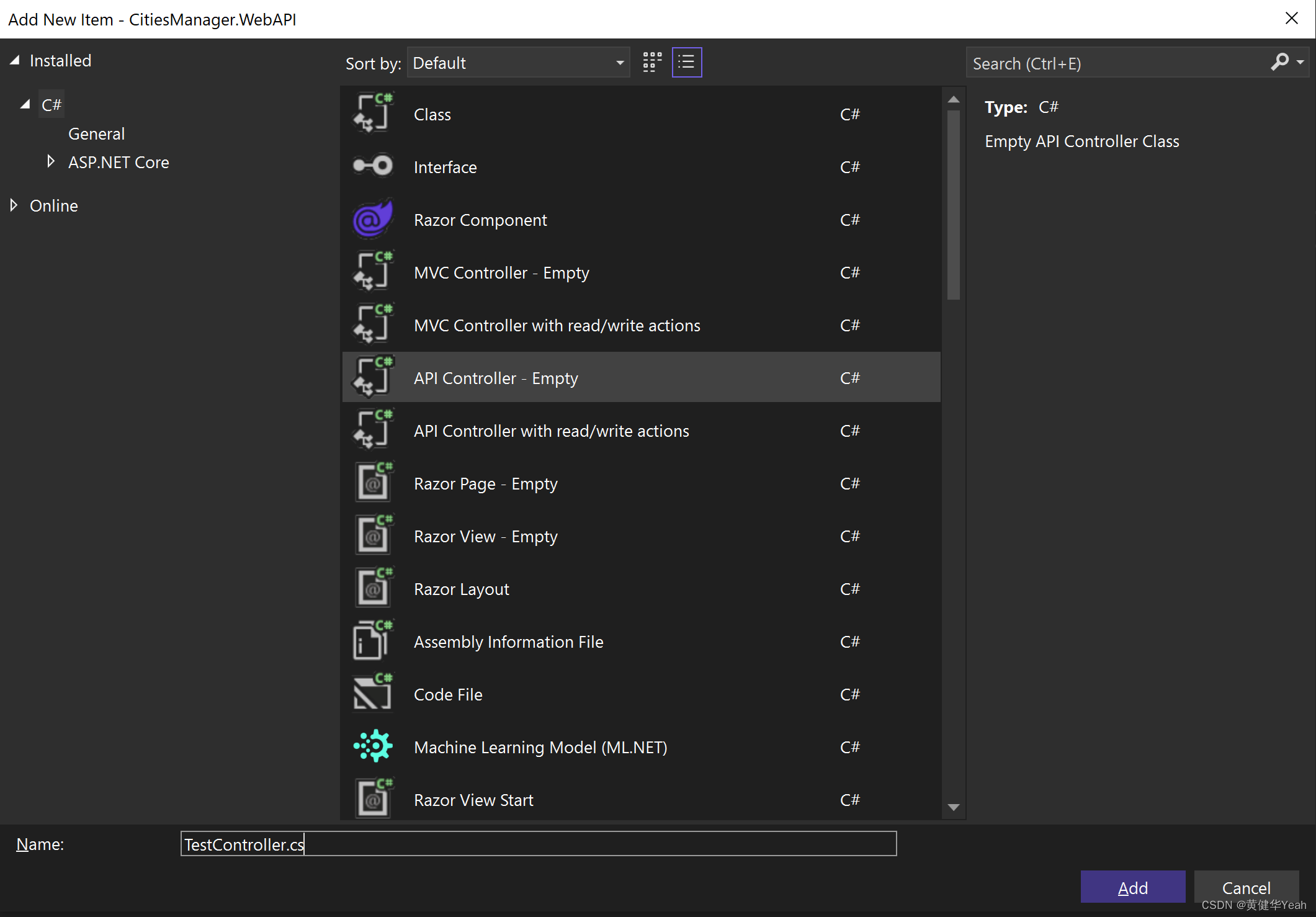Image resolution: width=1316 pixels, height=917 pixels.
Task: Choose API Controller with read/write actions
Action: point(551,431)
